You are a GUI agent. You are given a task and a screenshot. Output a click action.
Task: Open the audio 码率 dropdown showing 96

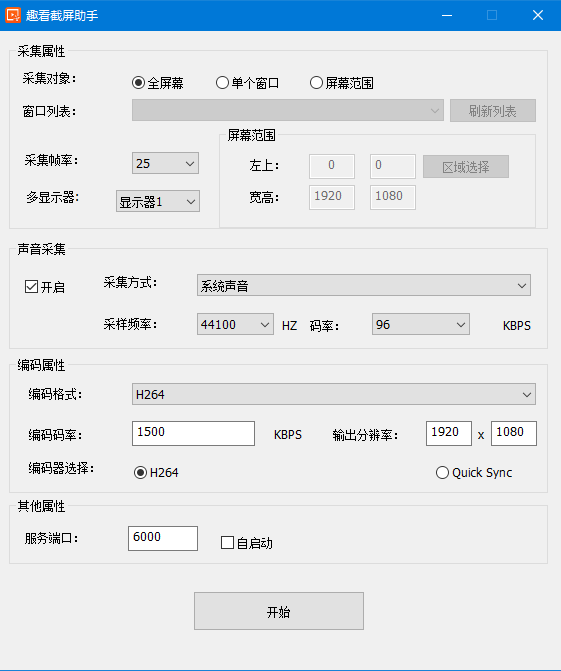click(421, 324)
